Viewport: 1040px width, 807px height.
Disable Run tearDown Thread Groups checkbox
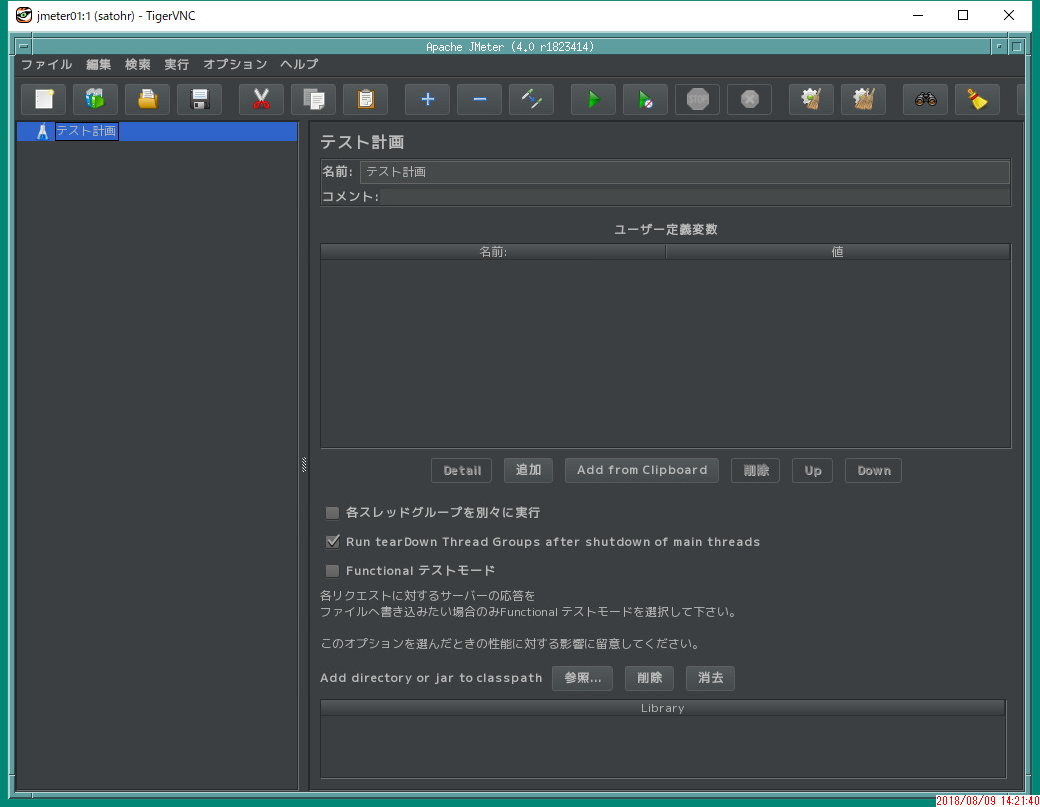pos(331,541)
